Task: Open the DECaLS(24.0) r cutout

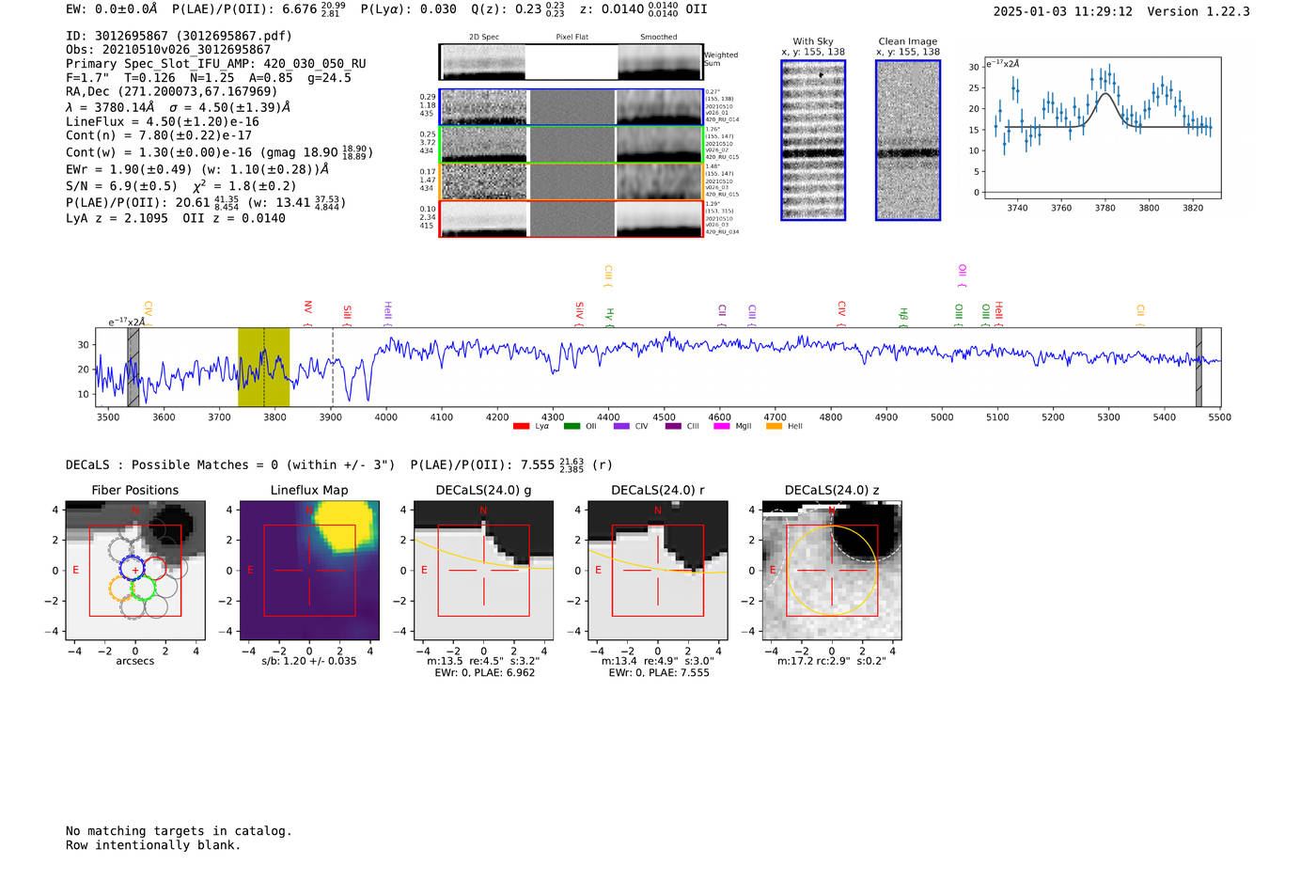Action: (658, 571)
